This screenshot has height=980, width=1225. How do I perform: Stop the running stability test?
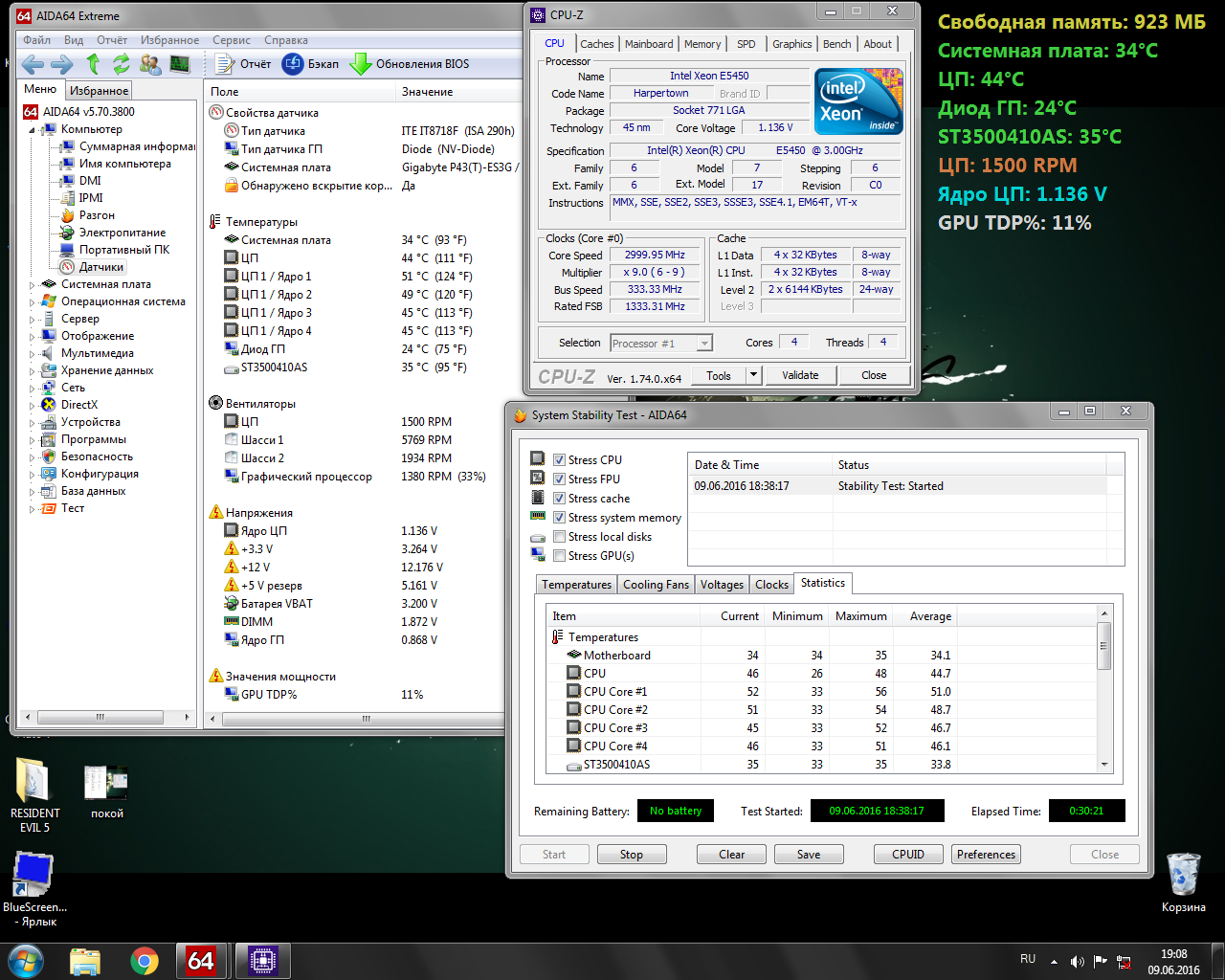632,855
